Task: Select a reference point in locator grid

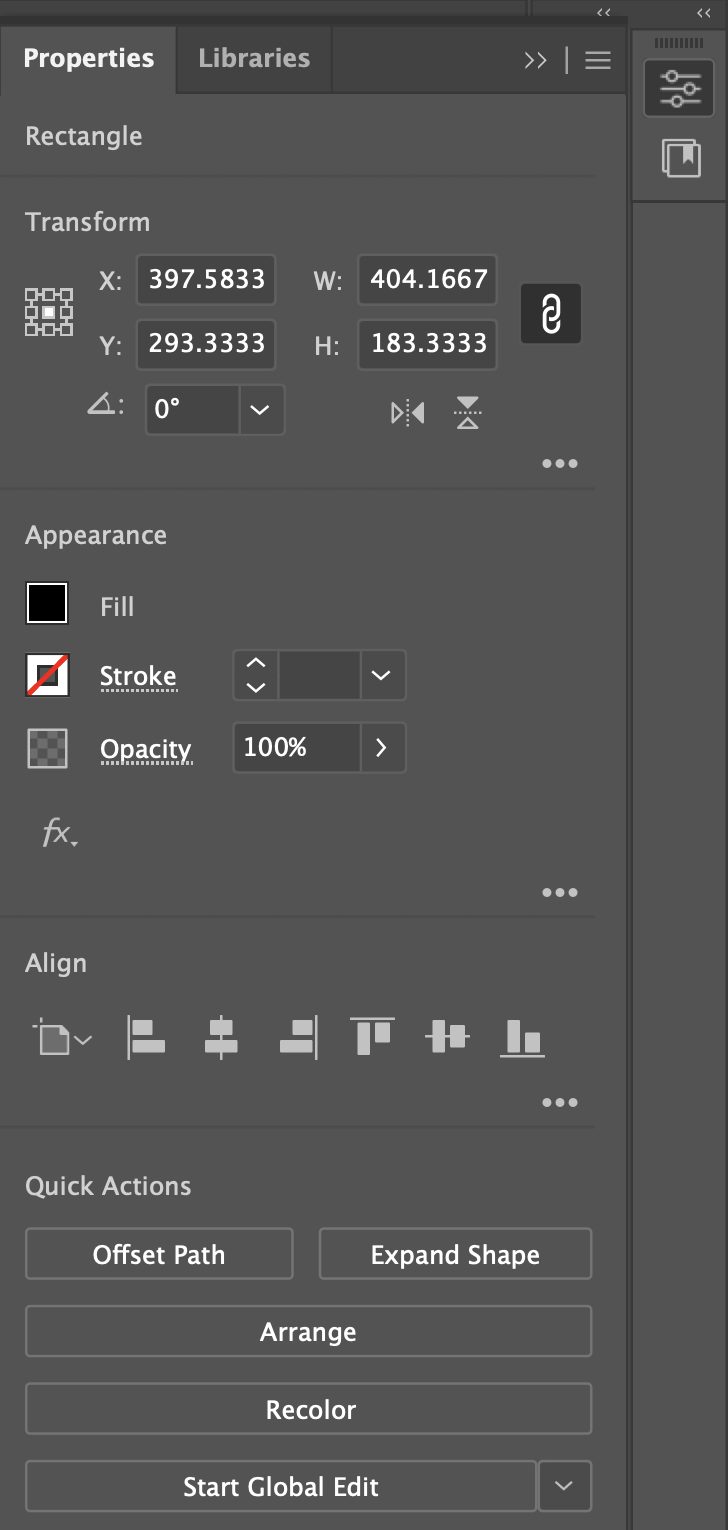Action: (48, 311)
